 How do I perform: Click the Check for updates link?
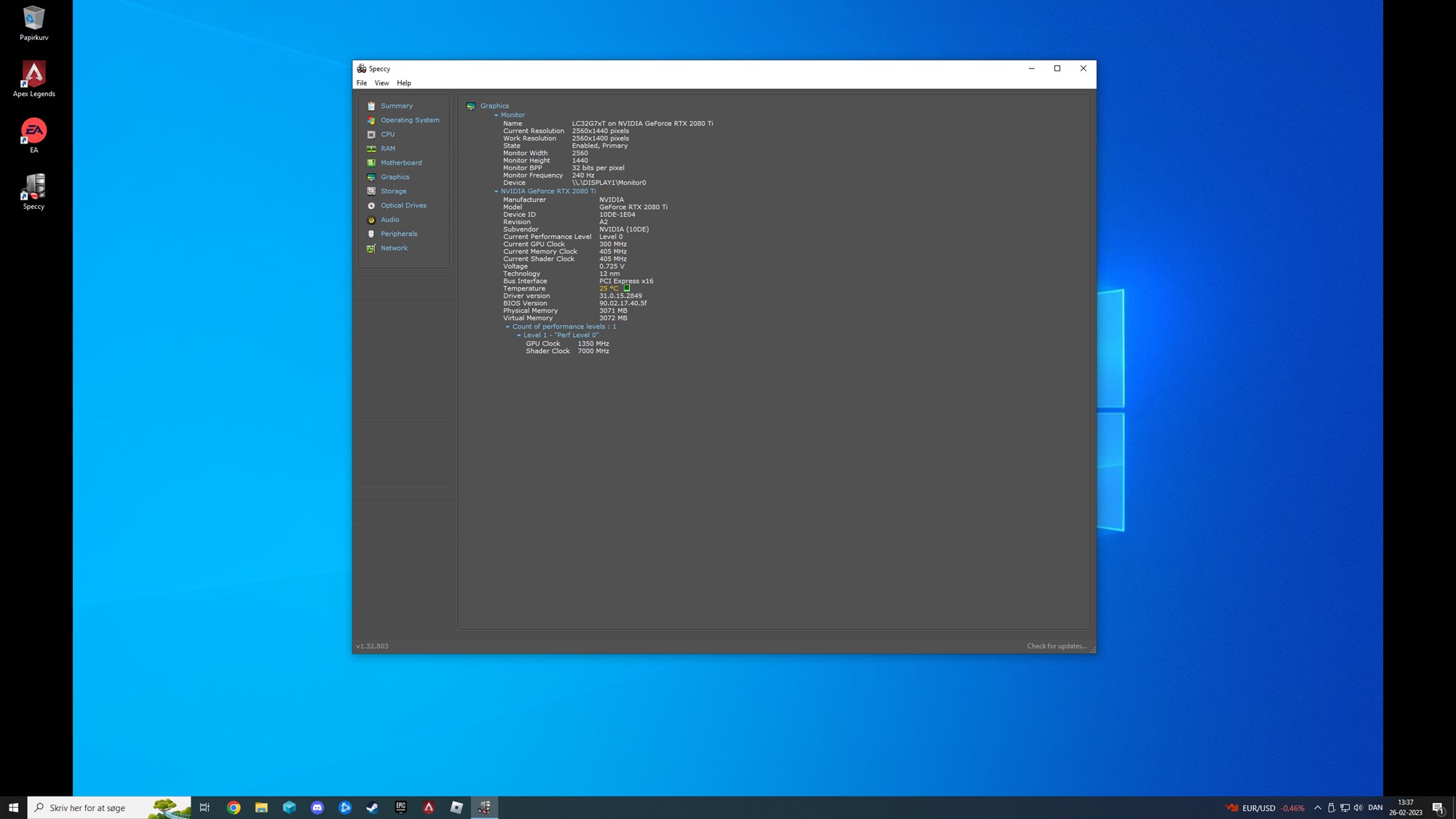pos(1056,646)
